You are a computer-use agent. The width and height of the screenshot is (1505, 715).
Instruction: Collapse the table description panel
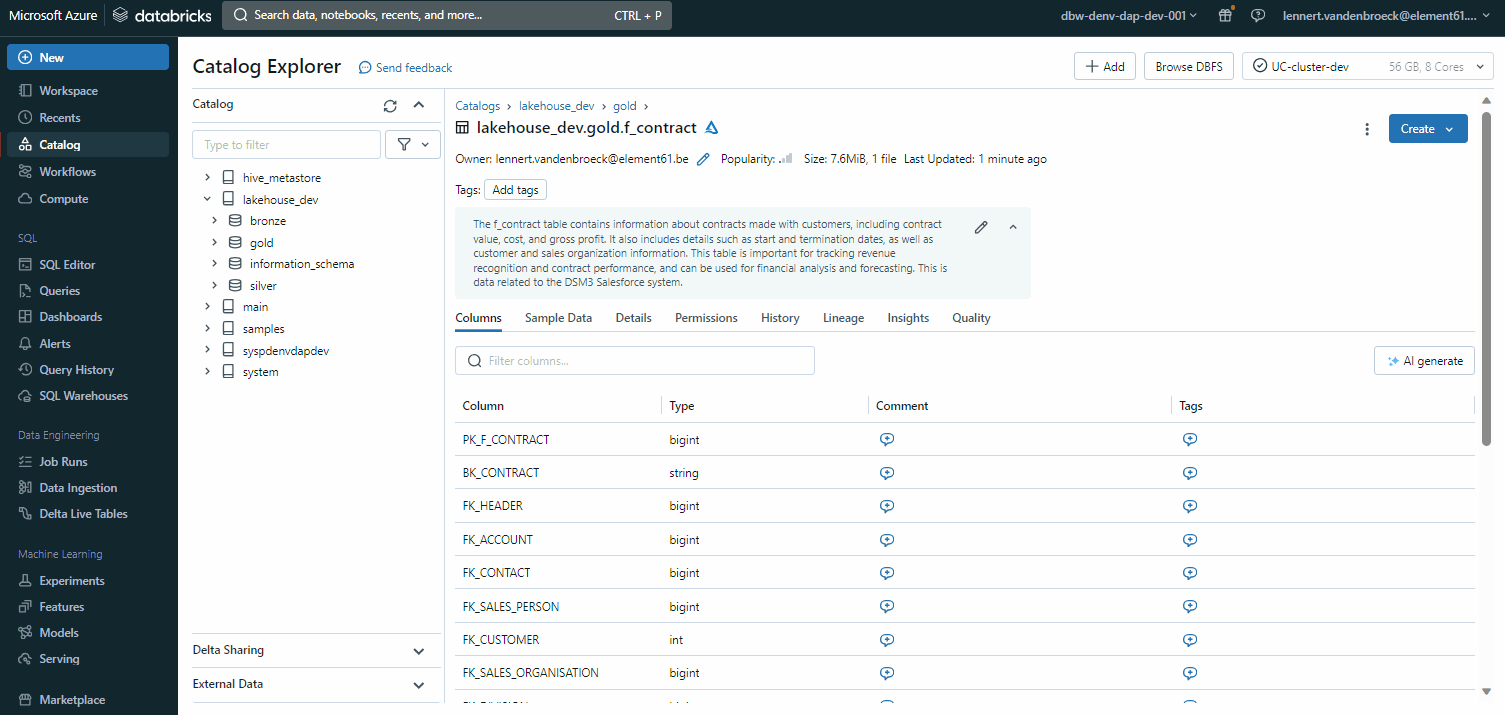[x=1013, y=227]
